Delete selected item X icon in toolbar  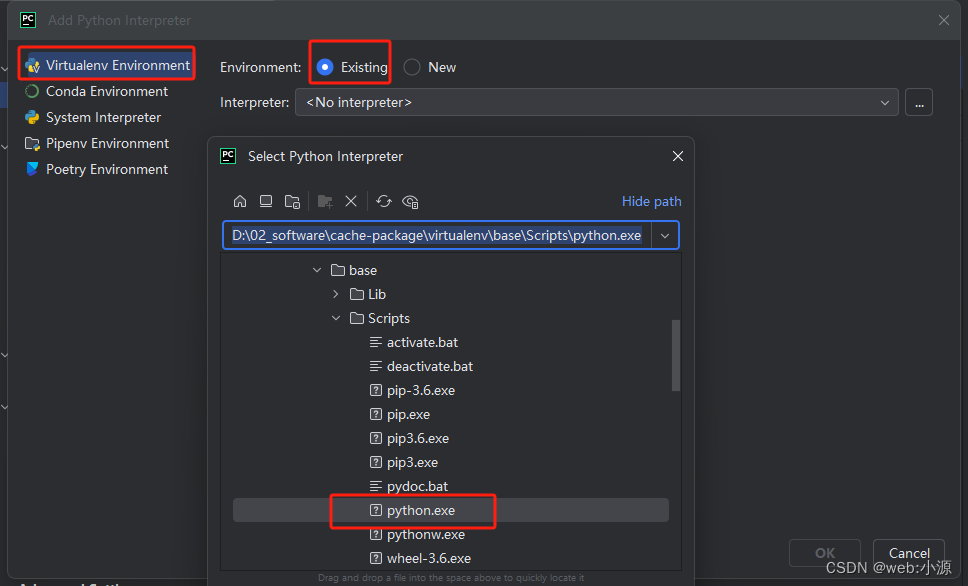351,201
